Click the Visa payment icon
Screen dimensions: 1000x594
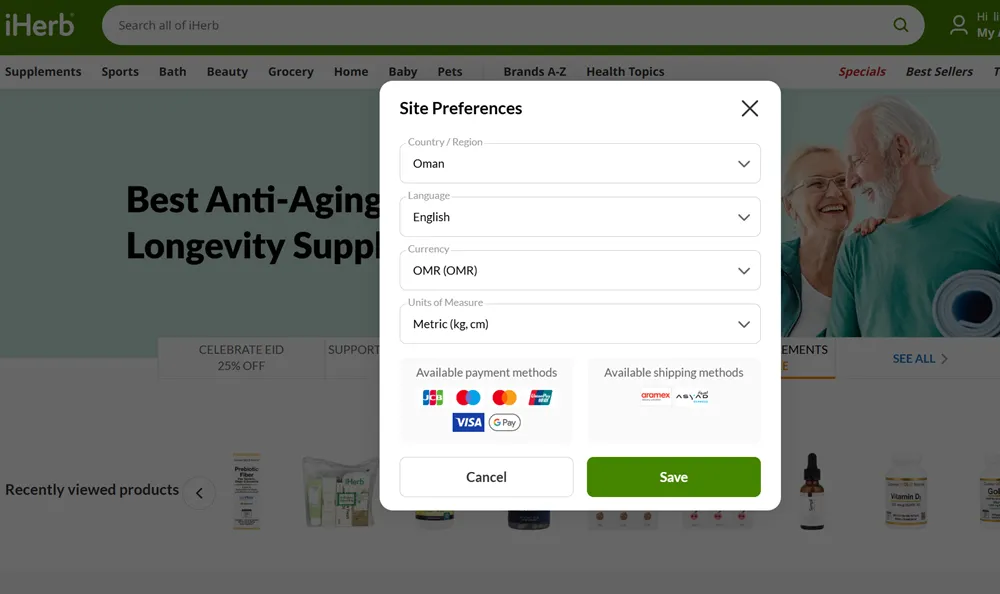tap(468, 422)
